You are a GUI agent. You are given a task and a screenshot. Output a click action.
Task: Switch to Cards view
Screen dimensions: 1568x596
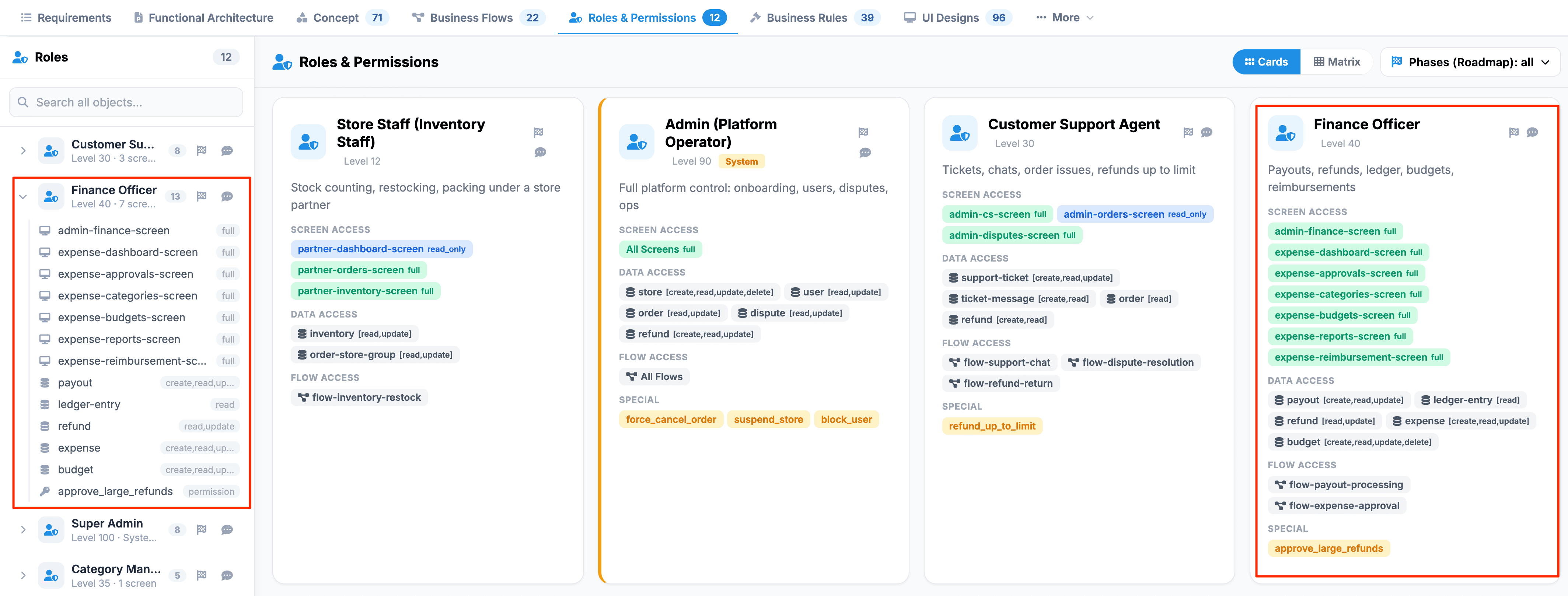point(1266,62)
